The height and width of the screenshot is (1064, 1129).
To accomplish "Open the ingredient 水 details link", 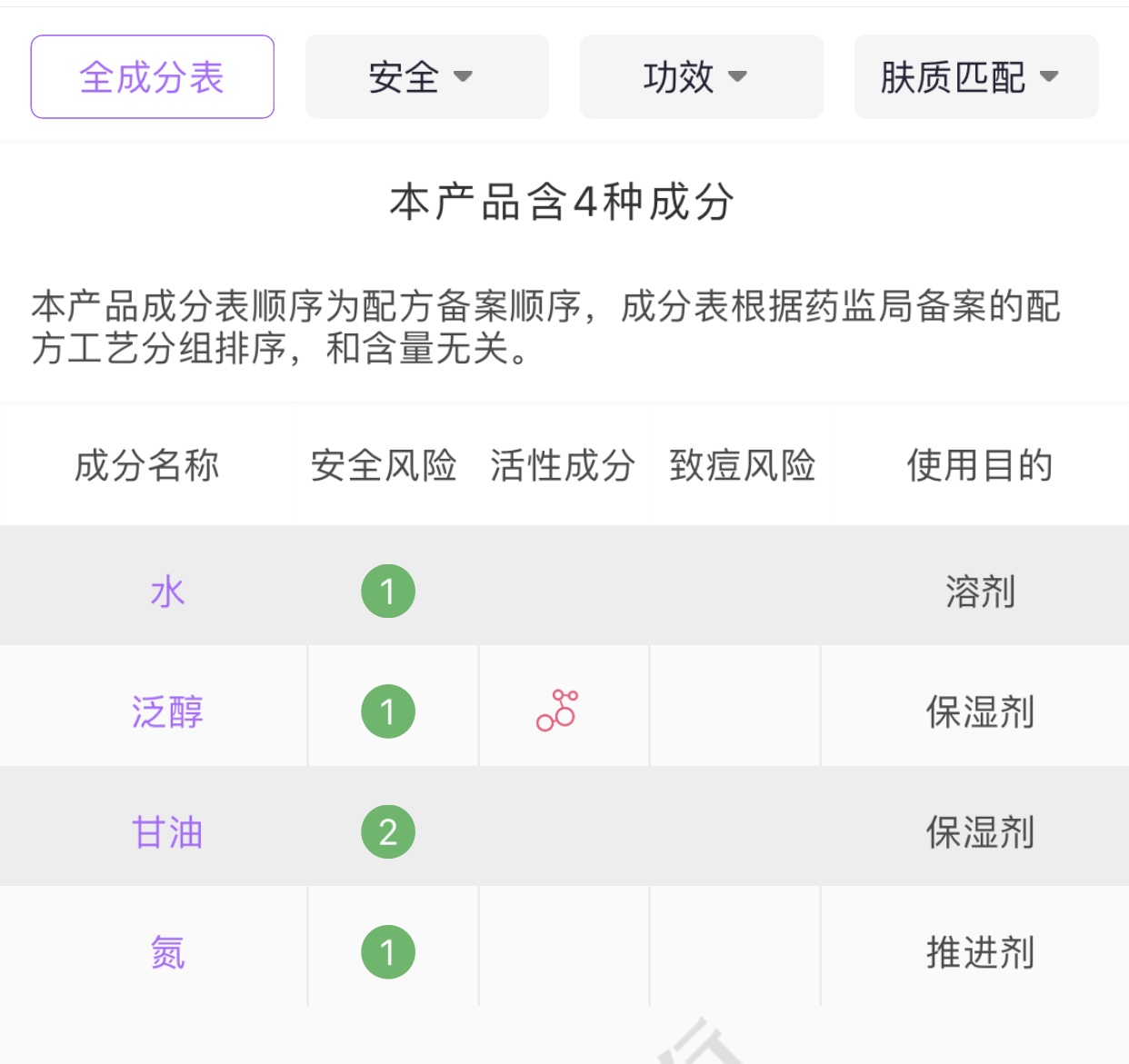I will pyautogui.click(x=168, y=591).
